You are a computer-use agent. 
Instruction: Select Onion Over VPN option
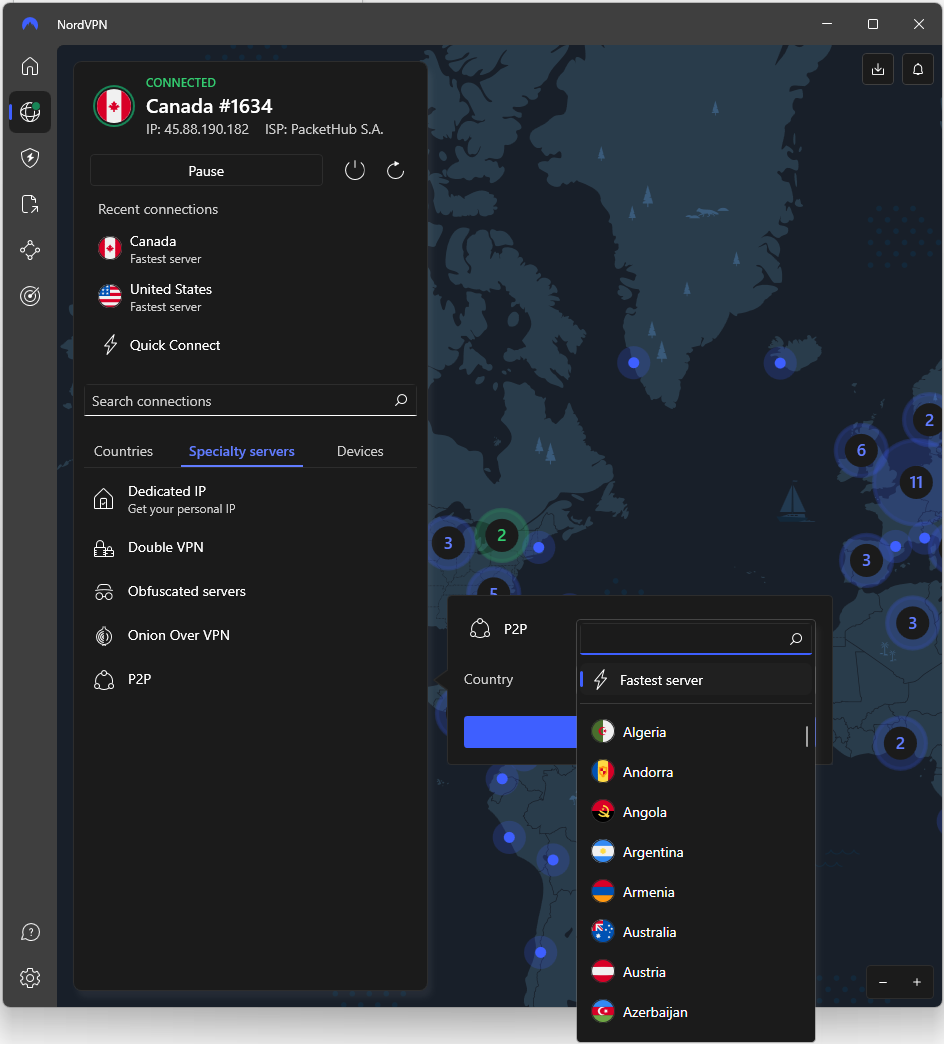pyautogui.click(x=250, y=635)
